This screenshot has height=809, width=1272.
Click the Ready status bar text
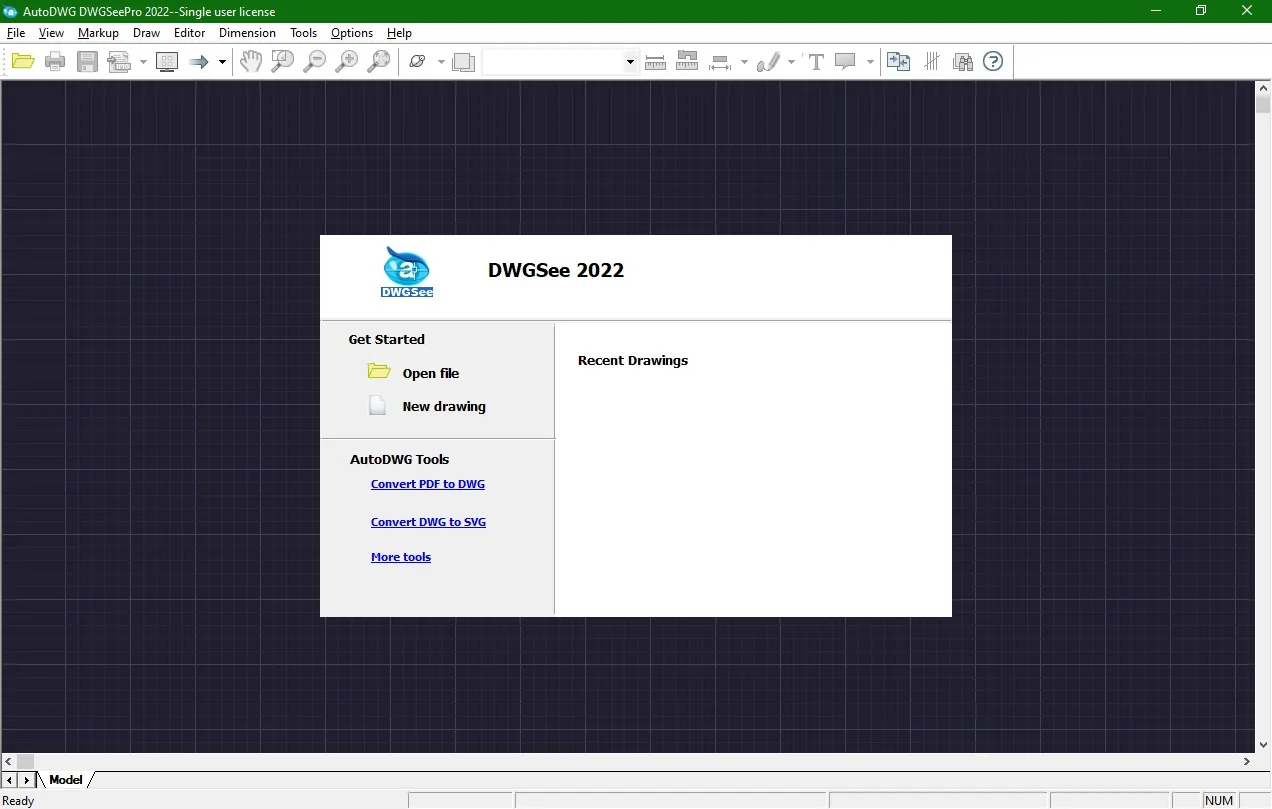(x=19, y=801)
